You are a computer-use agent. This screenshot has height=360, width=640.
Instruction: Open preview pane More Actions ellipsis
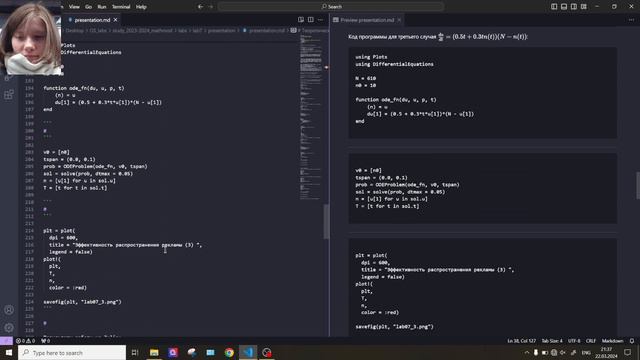[x=631, y=20]
